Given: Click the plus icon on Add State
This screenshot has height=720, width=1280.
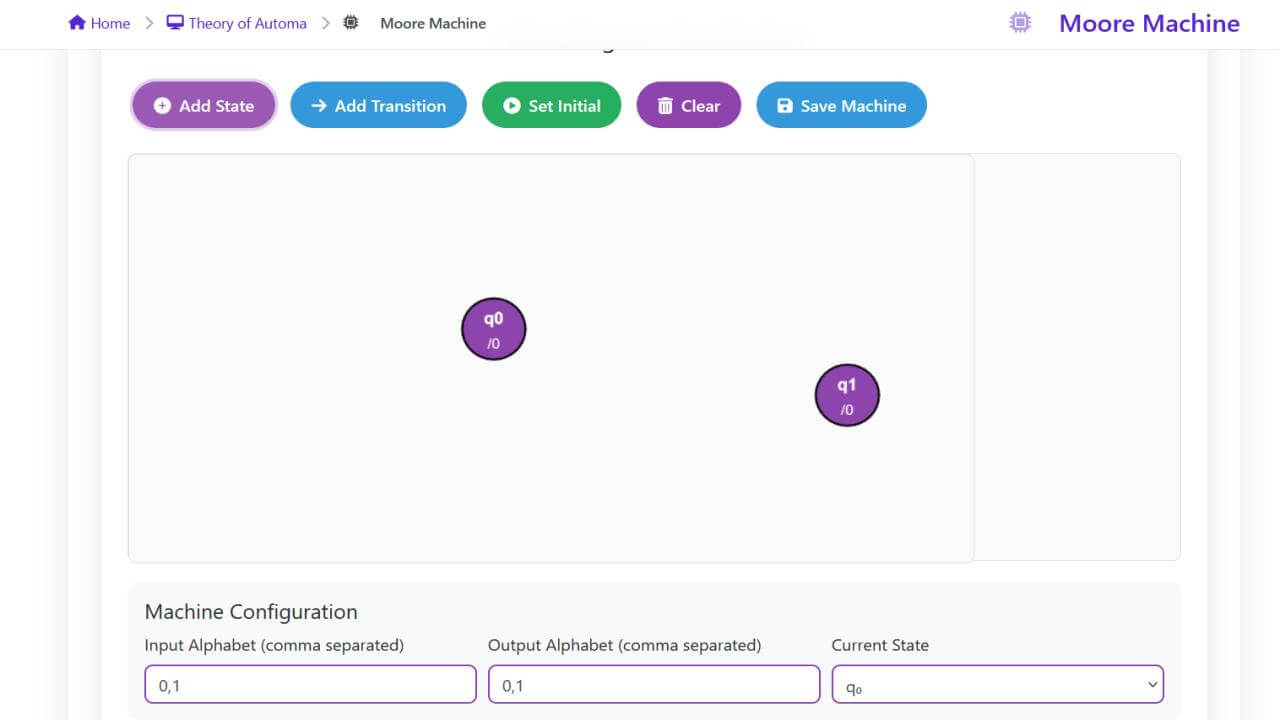Looking at the screenshot, I should [x=162, y=106].
